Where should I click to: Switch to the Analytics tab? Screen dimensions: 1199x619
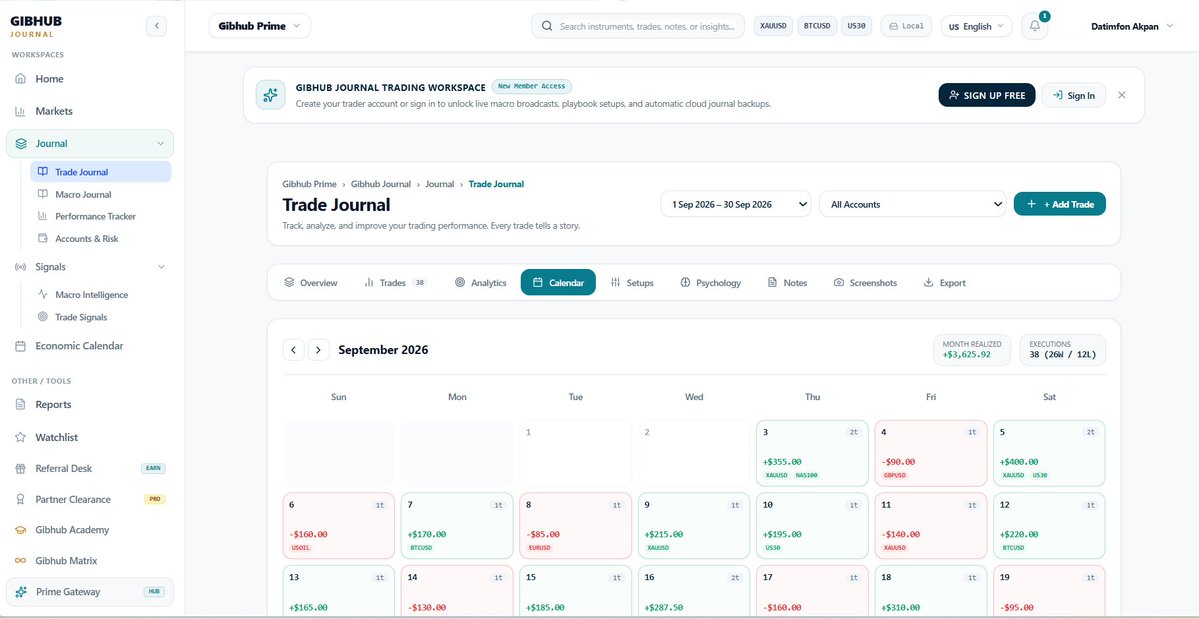(480, 283)
